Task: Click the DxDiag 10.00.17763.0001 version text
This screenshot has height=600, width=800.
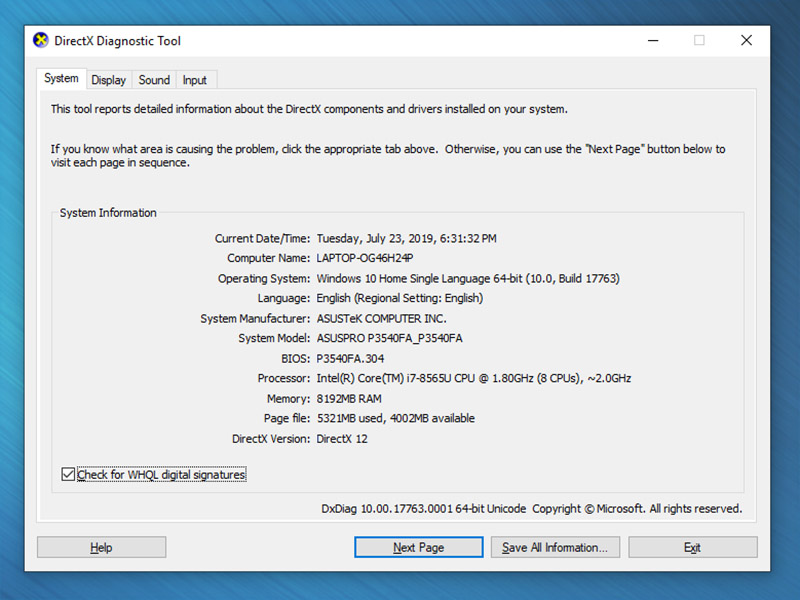Action: point(423,509)
